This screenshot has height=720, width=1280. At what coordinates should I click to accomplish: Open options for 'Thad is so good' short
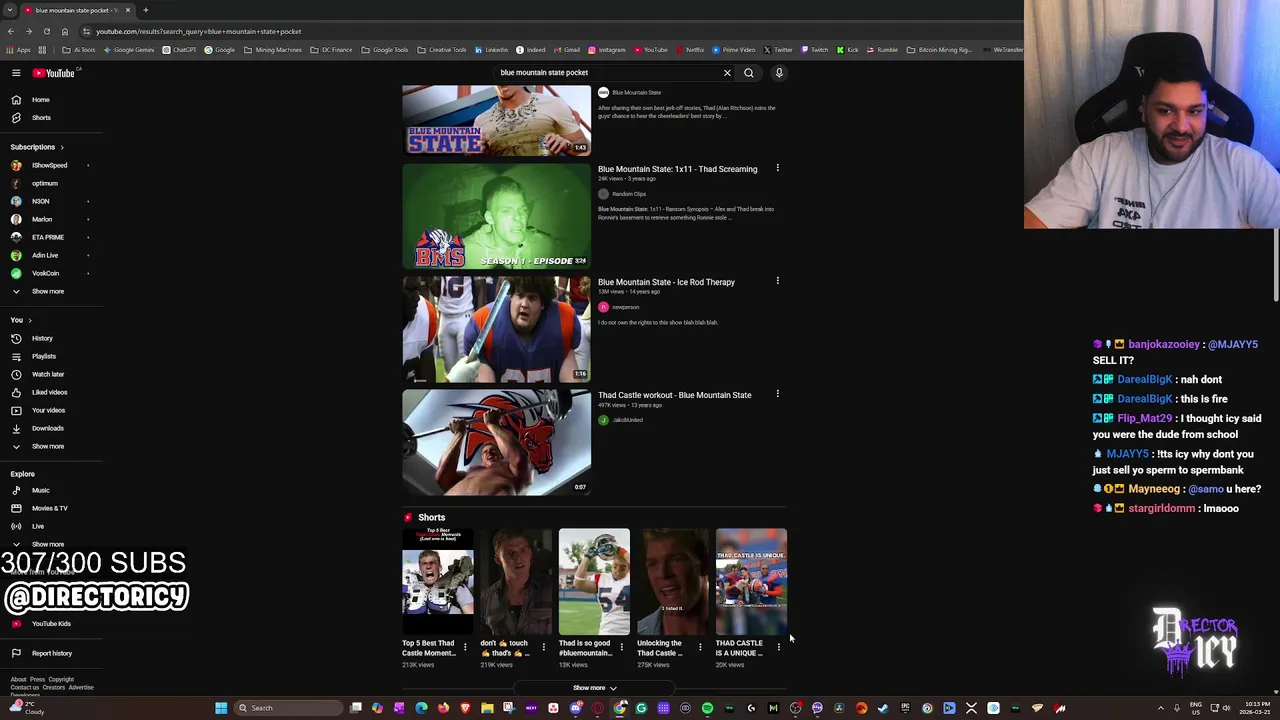click(x=621, y=647)
